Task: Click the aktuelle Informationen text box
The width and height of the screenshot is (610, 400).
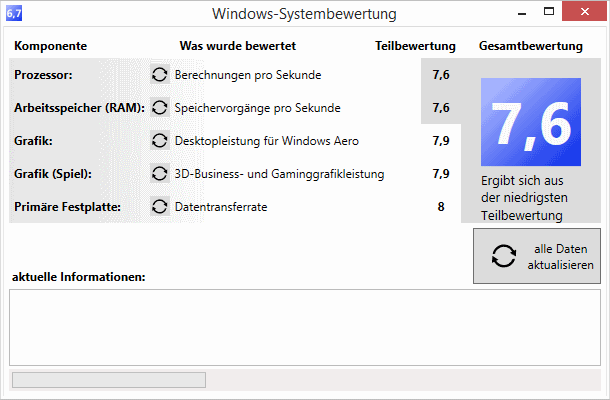Action: tap(305, 327)
